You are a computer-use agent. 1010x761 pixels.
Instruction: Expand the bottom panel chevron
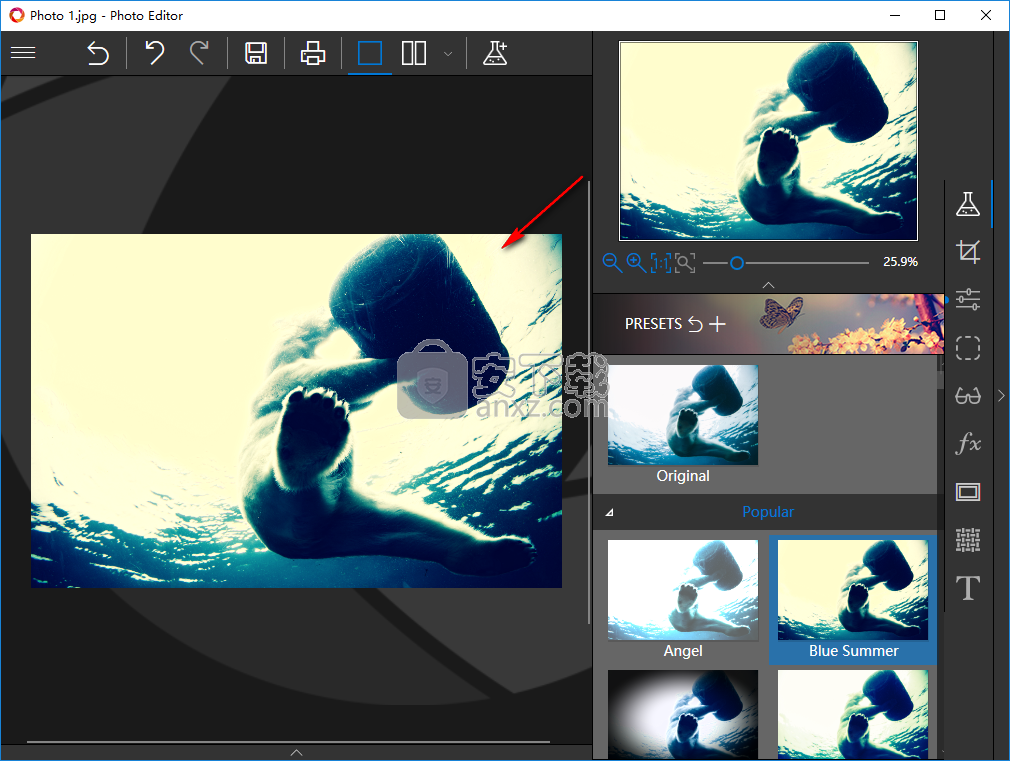[x=296, y=752]
